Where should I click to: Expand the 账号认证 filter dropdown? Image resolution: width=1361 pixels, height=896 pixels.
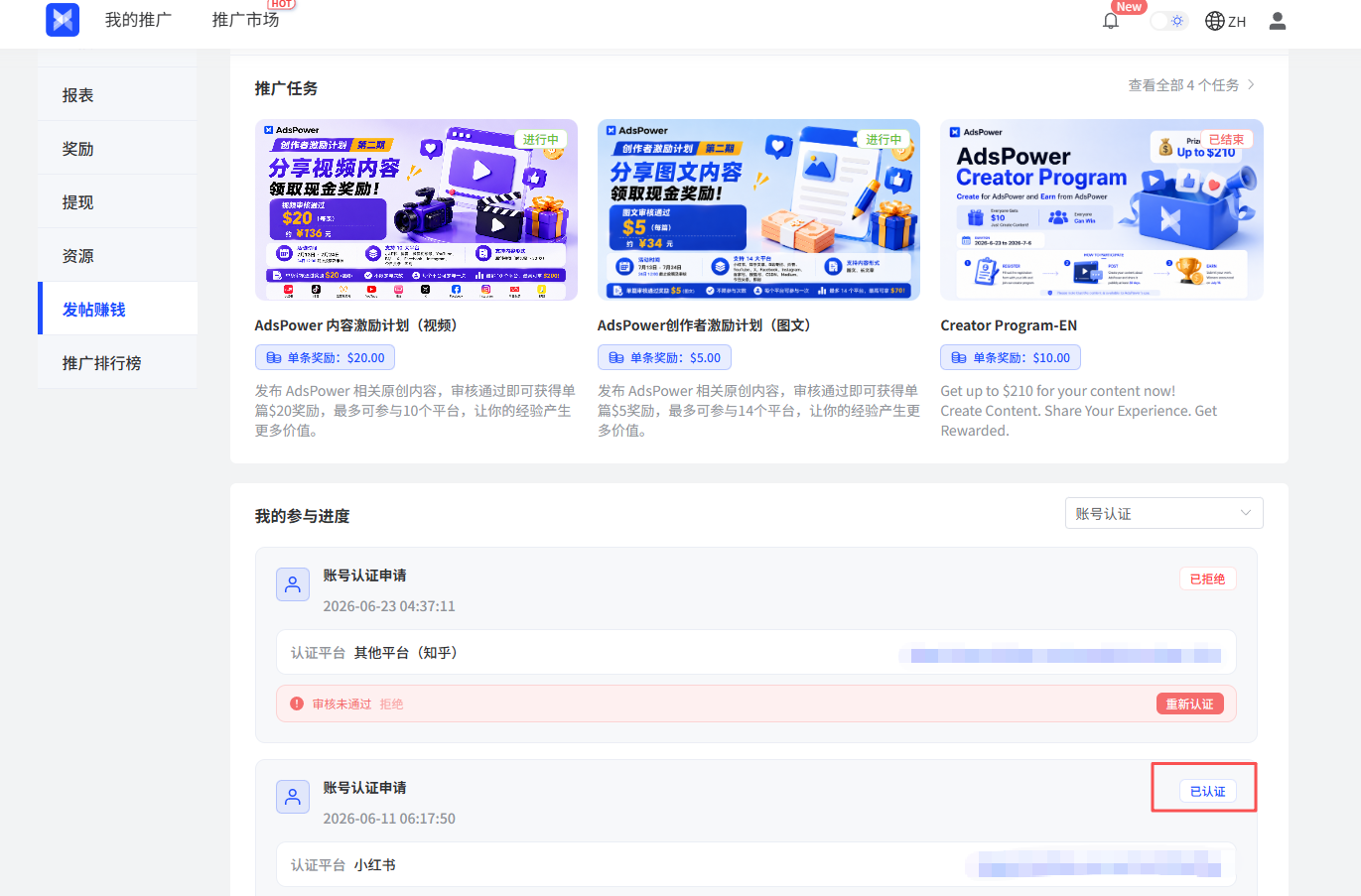point(1163,513)
